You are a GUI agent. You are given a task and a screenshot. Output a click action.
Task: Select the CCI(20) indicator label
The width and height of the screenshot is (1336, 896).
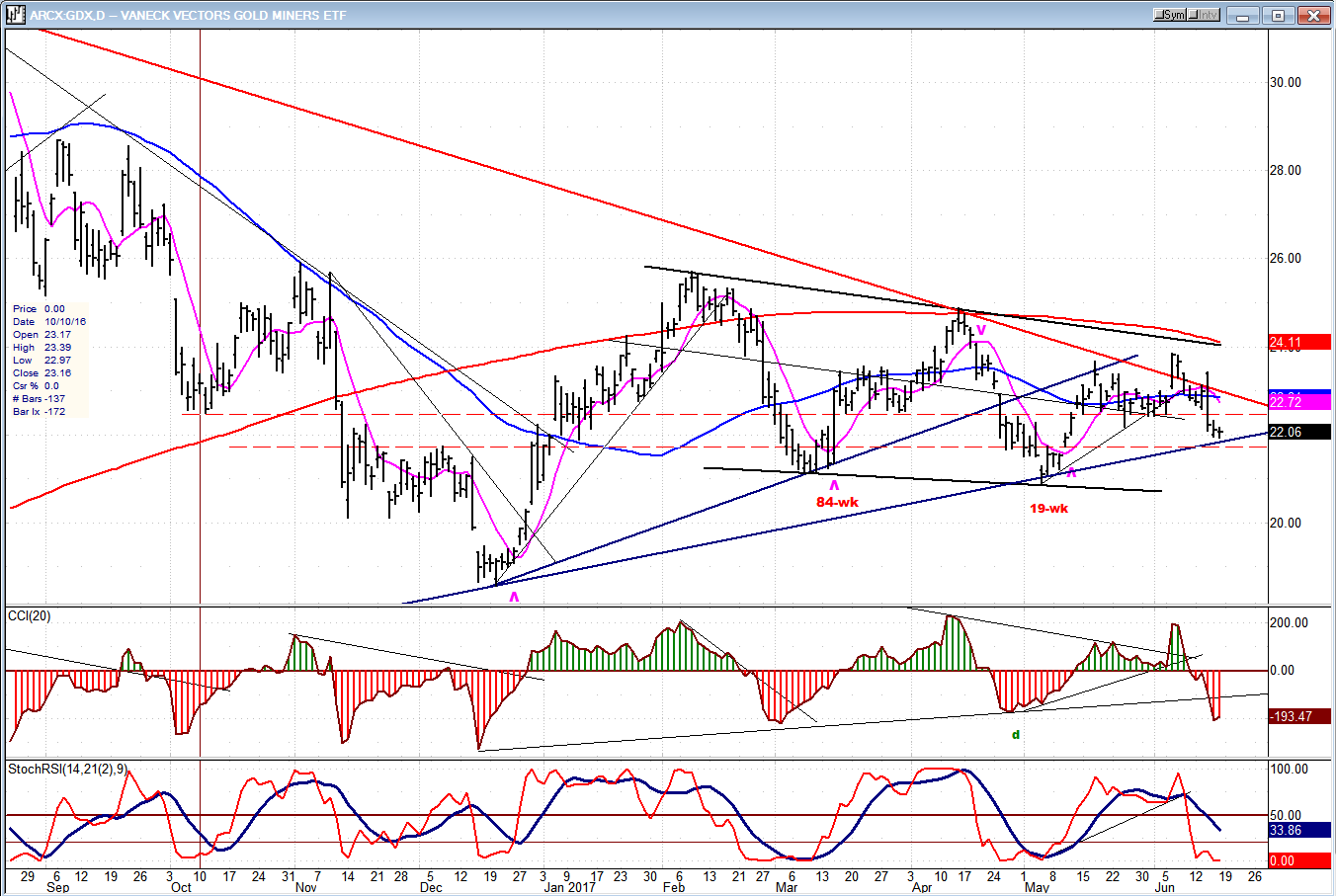point(29,616)
